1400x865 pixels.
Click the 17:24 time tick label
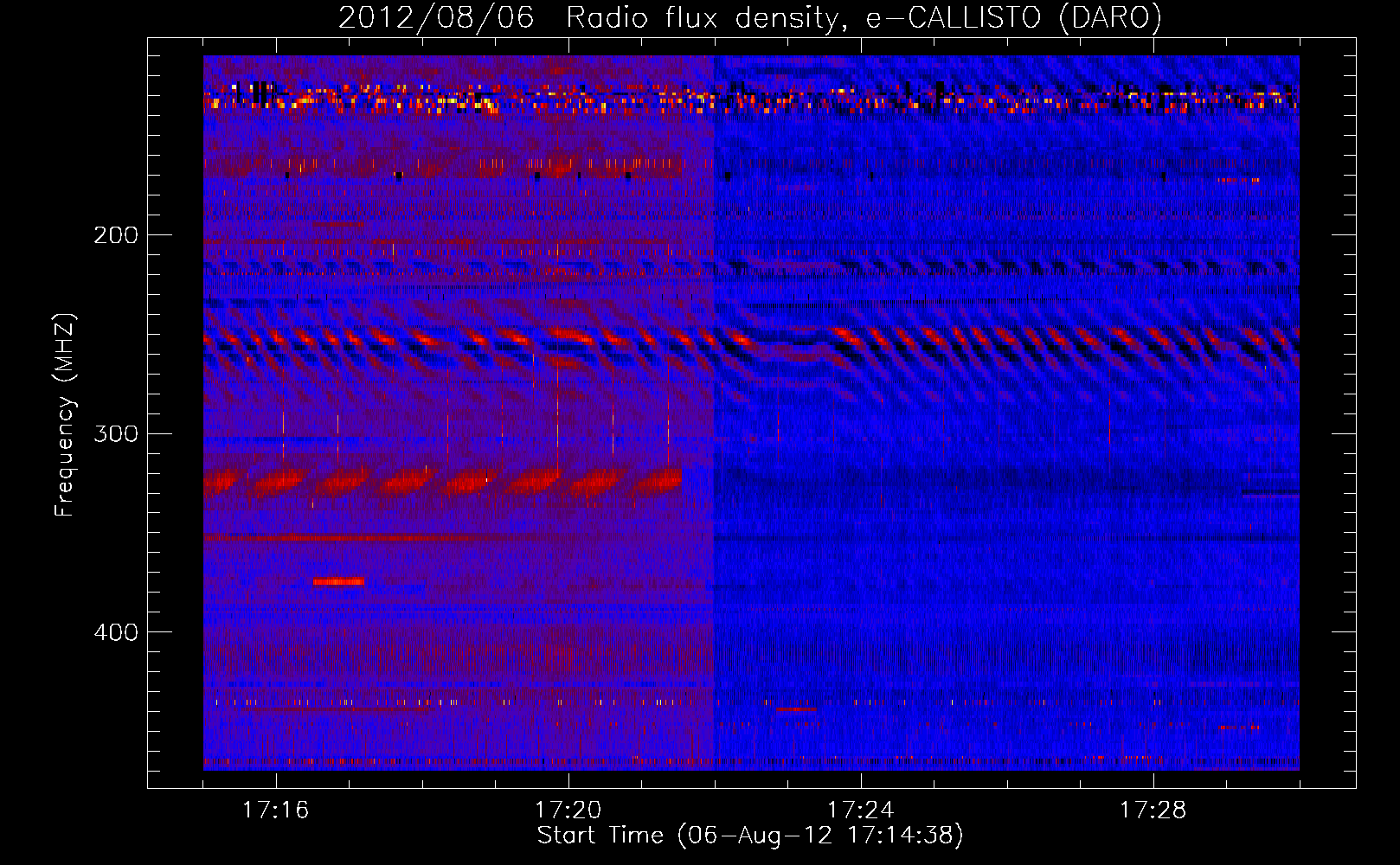point(860,811)
